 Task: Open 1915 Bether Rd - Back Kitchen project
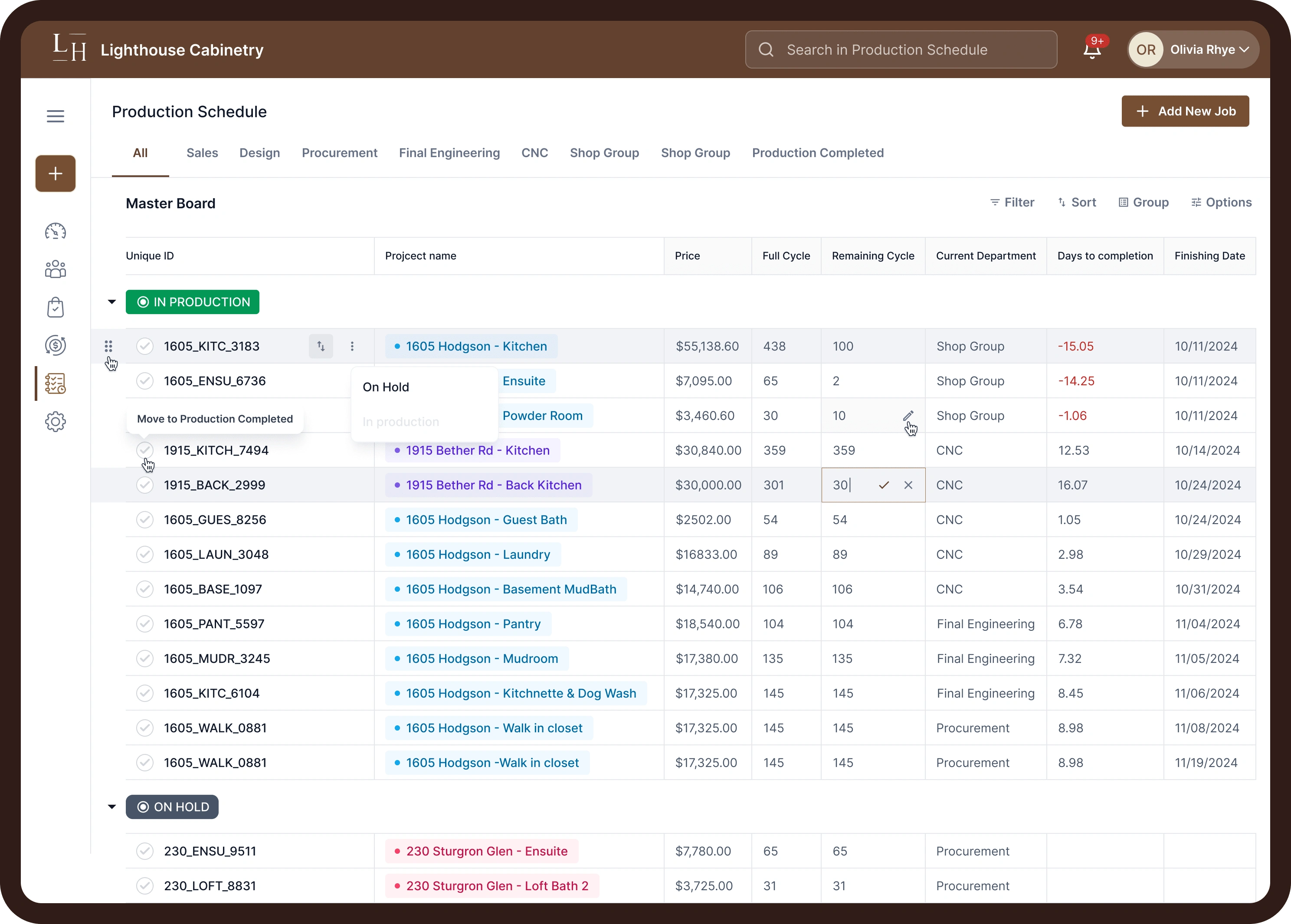[x=488, y=485]
